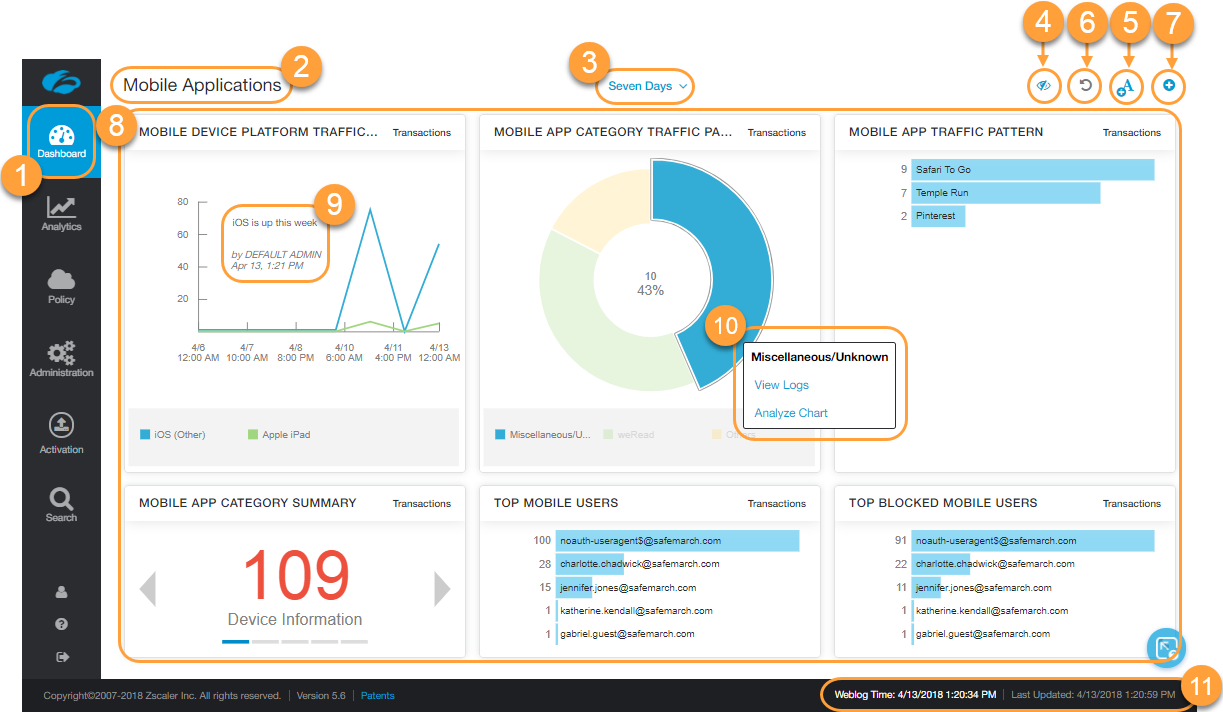This screenshot has width=1223, height=712.
Task: Open the Policy cloud icon
Action: click(x=61, y=285)
